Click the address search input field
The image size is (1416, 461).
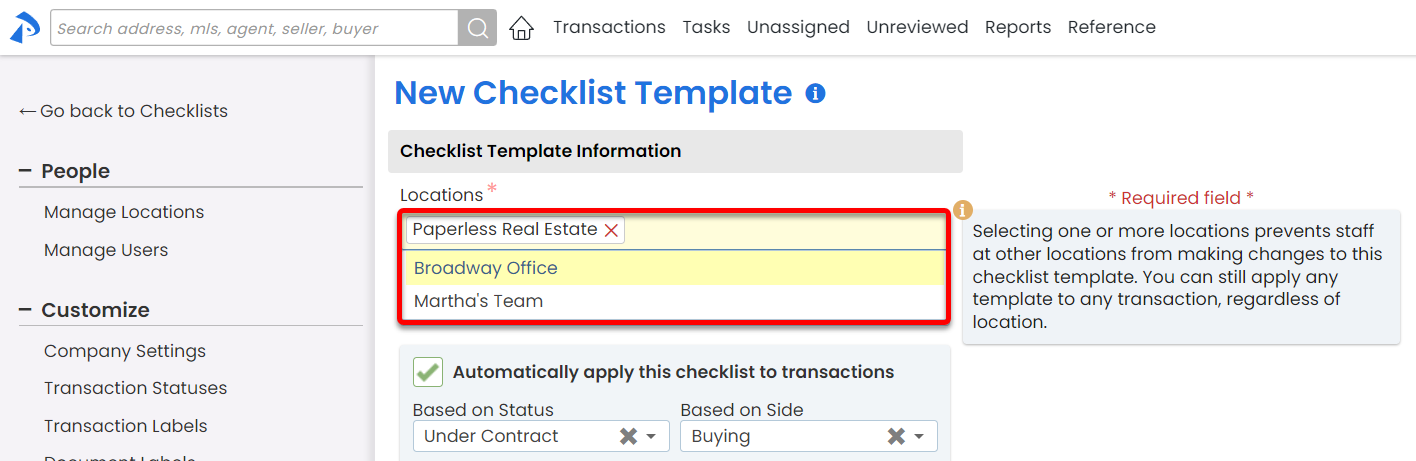point(254,28)
